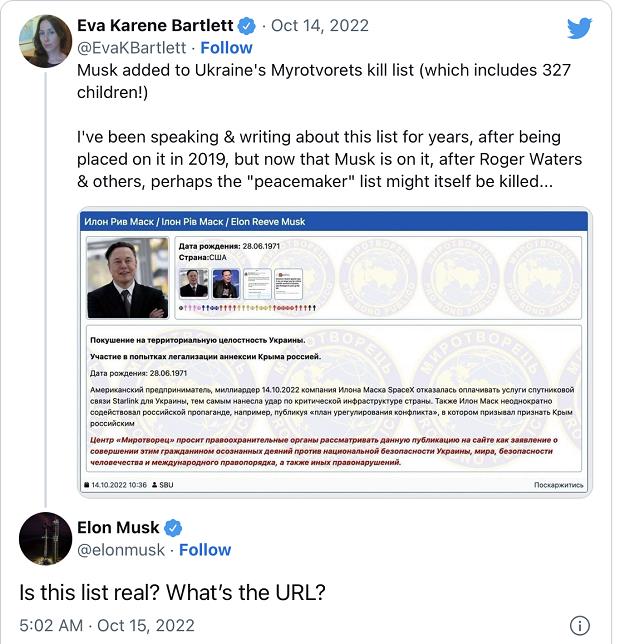The height and width of the screenshot is (644, 642).
Task: Click the 5:02 AM · Oct 15, 2022 timestamp
Action: (107, 626)
